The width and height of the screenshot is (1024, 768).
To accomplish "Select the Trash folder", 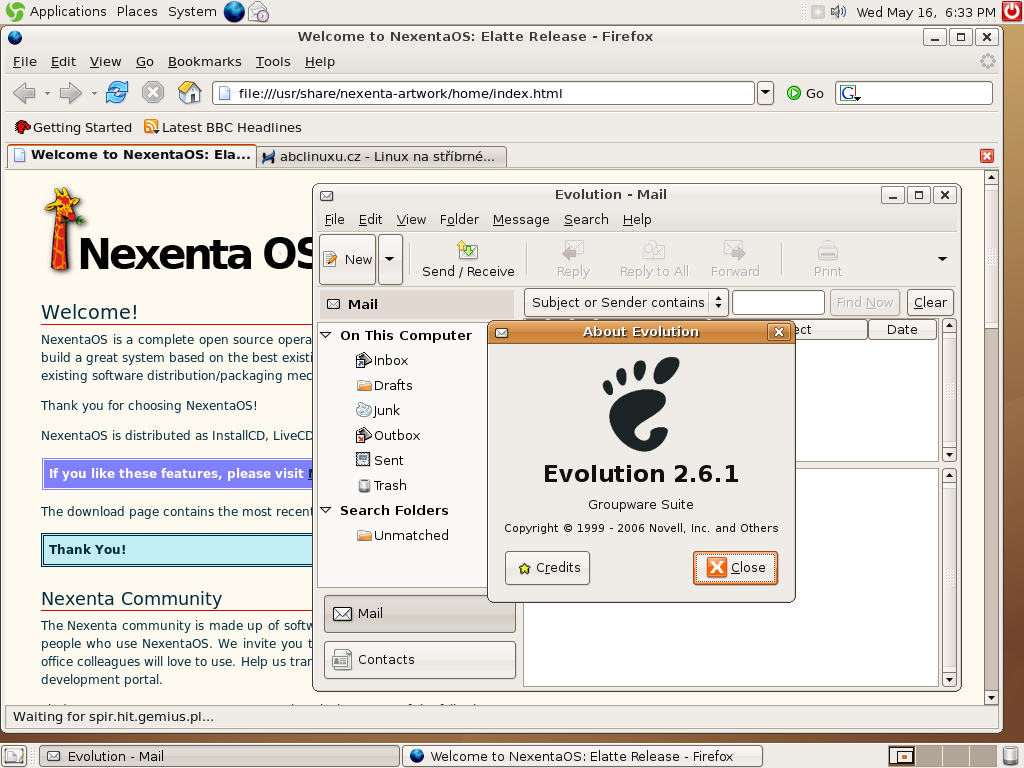I will point(381,485).
